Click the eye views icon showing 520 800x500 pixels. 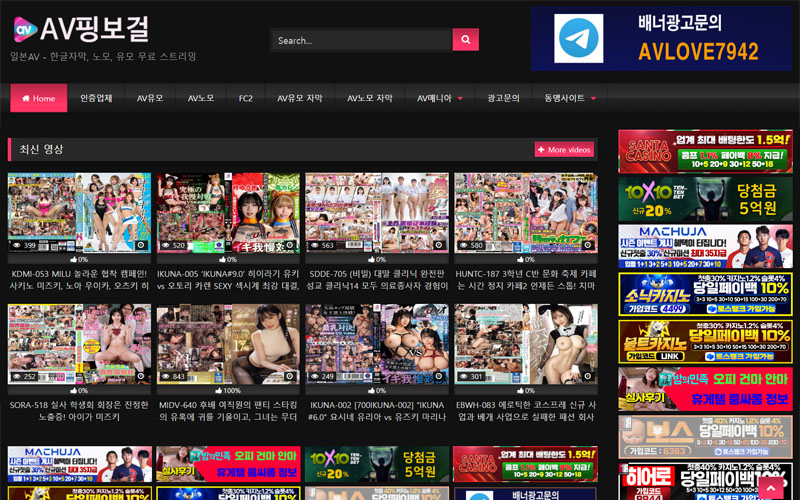click(x=165, y=245)
